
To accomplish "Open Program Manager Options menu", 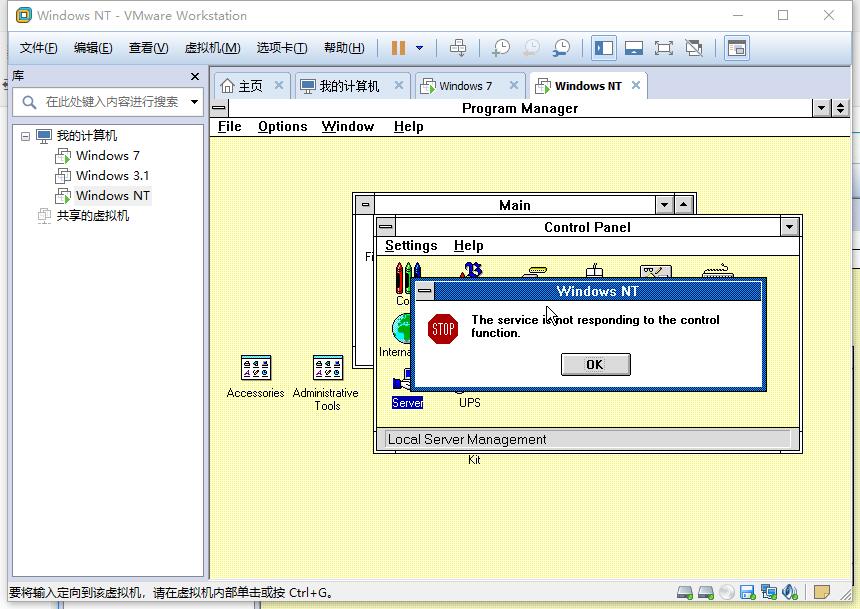I will pos(282,127).
